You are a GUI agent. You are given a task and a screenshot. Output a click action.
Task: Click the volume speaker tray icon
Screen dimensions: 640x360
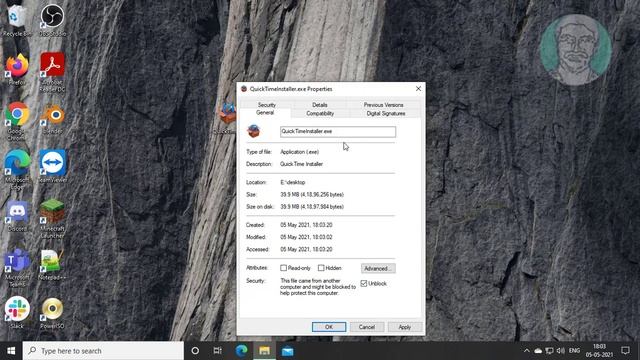[x=561, y=351]
